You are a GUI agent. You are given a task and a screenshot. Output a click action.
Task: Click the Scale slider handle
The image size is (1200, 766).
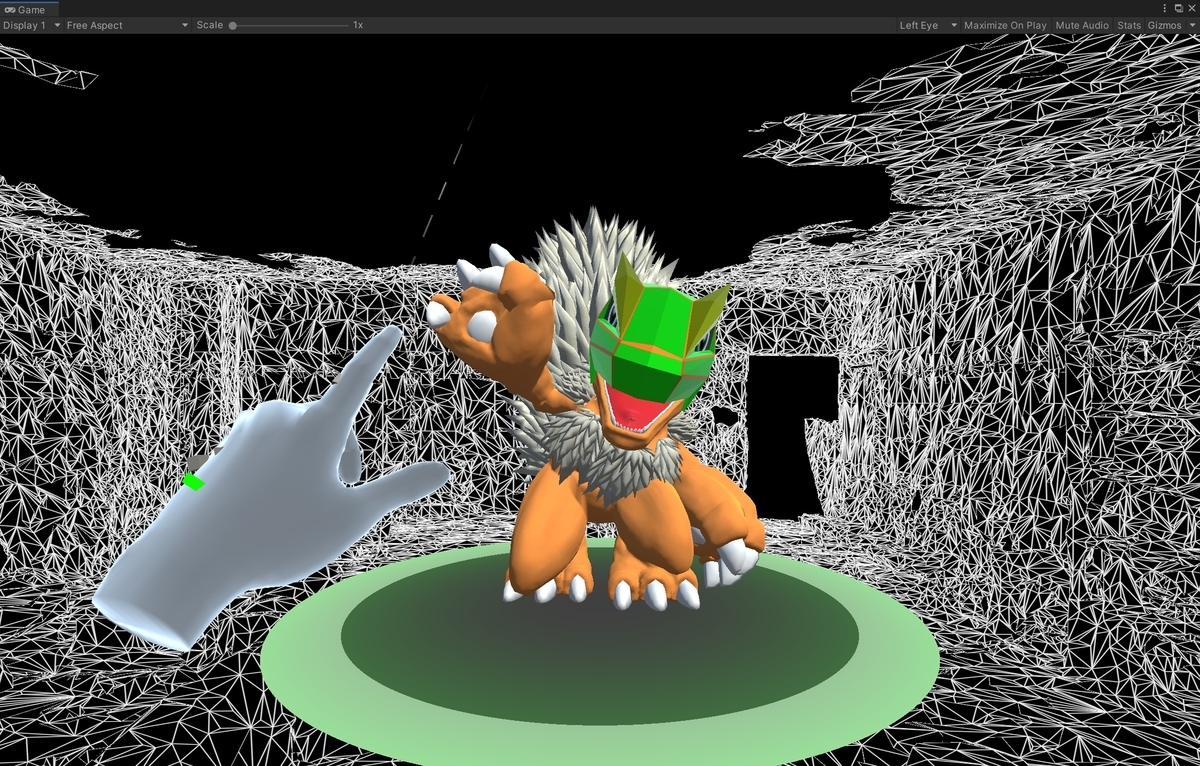coord(233,25)
